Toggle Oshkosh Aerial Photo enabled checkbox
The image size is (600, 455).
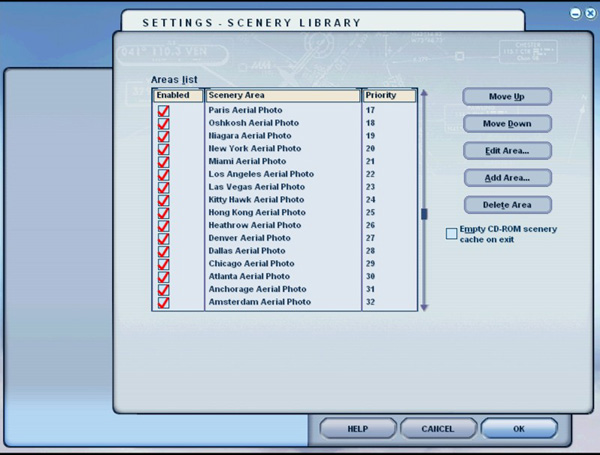point(163,124)
